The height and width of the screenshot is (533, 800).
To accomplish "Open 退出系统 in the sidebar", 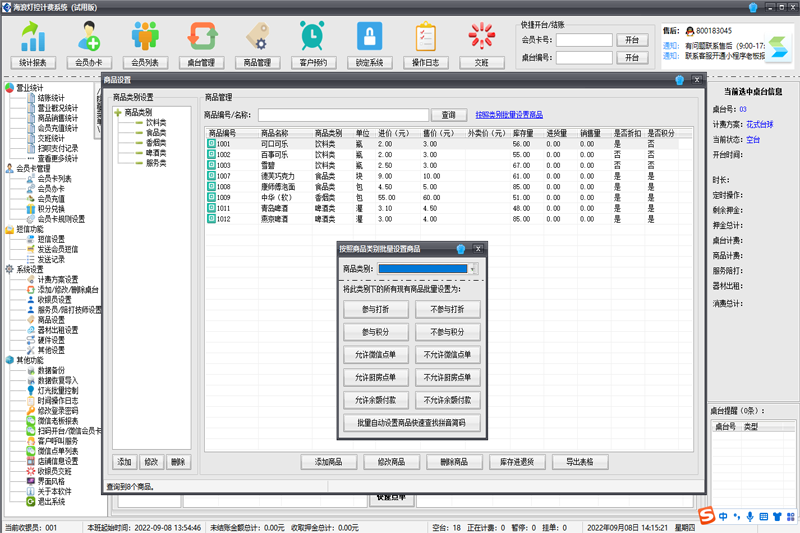I will [51, 501].
